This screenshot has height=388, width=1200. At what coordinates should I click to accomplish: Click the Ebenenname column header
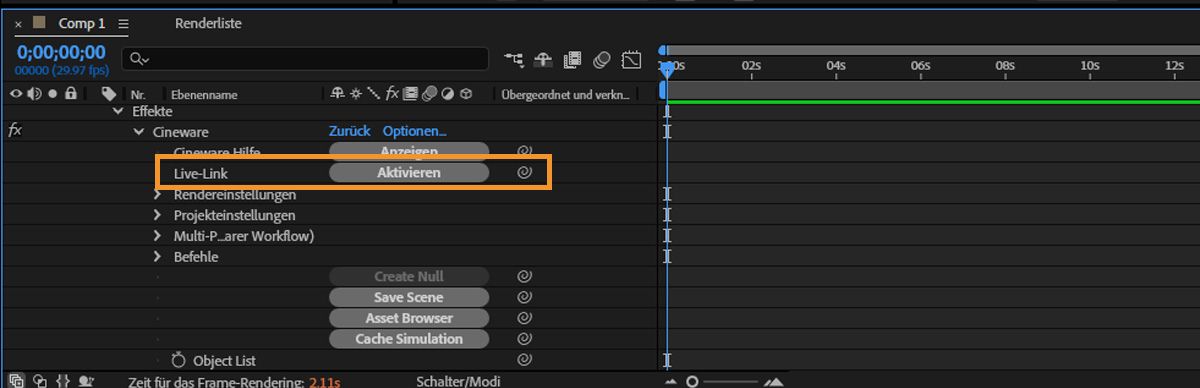(204, 95)
